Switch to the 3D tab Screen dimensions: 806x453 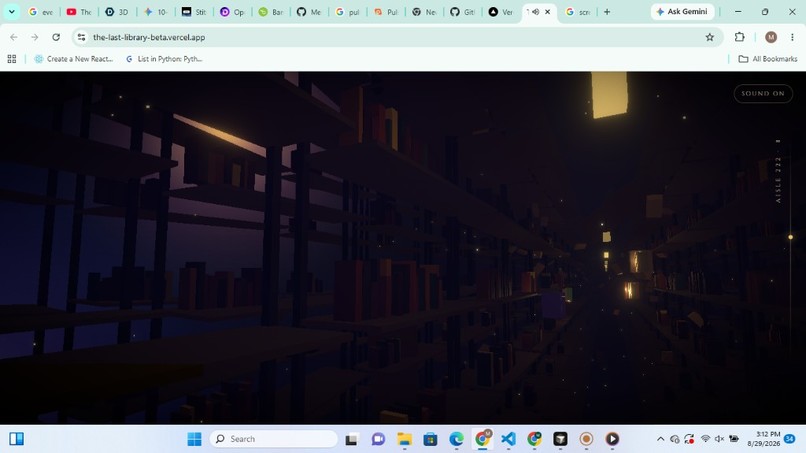click(117, 11)
